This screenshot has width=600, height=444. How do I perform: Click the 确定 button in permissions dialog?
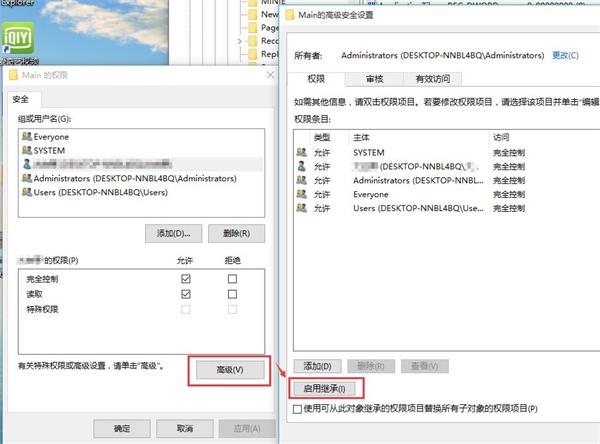[x=121, y=428]
